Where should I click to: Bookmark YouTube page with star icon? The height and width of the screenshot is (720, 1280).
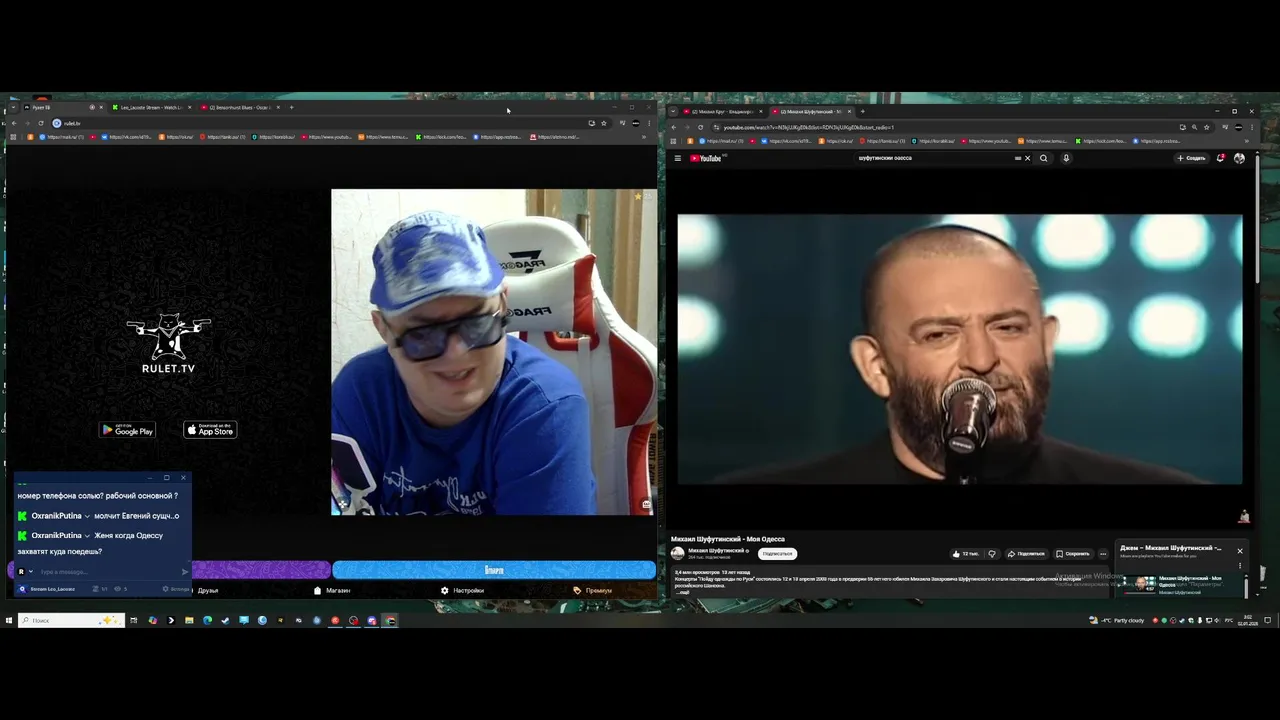1207,127
